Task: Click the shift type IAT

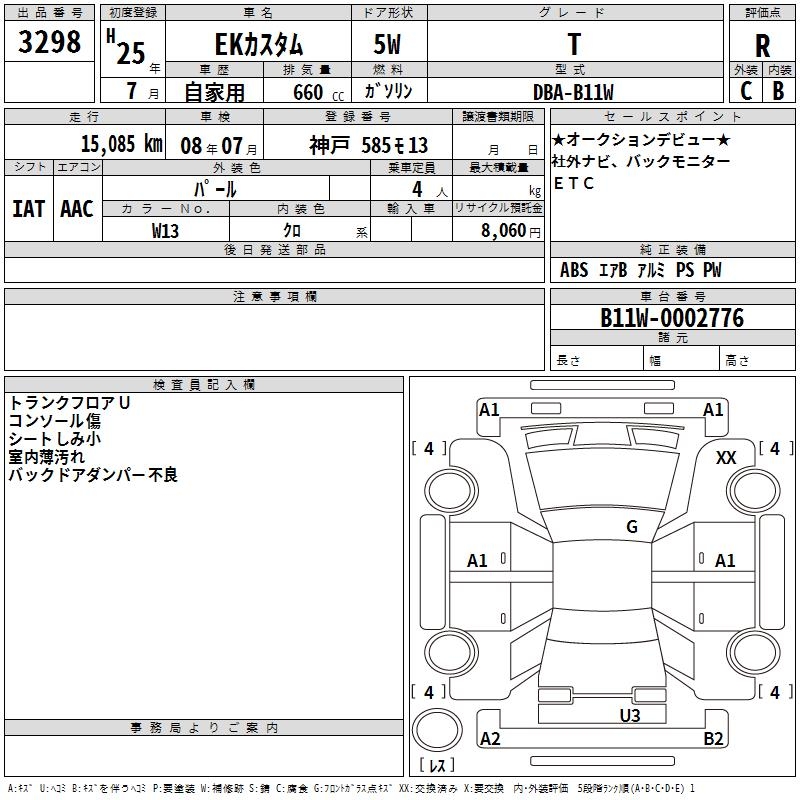Action: 28,209
